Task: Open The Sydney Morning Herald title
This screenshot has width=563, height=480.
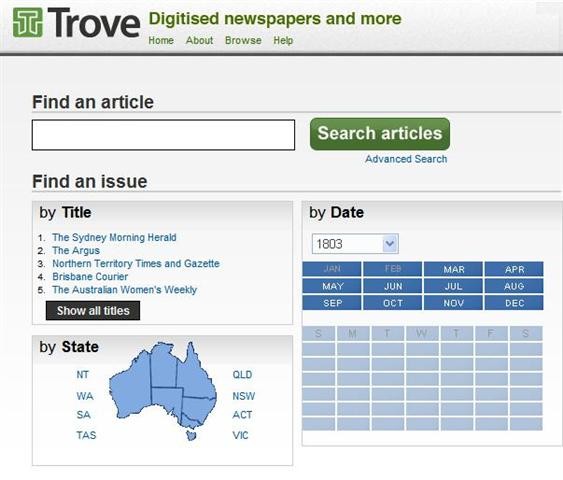Action: (x=114, y=237)
